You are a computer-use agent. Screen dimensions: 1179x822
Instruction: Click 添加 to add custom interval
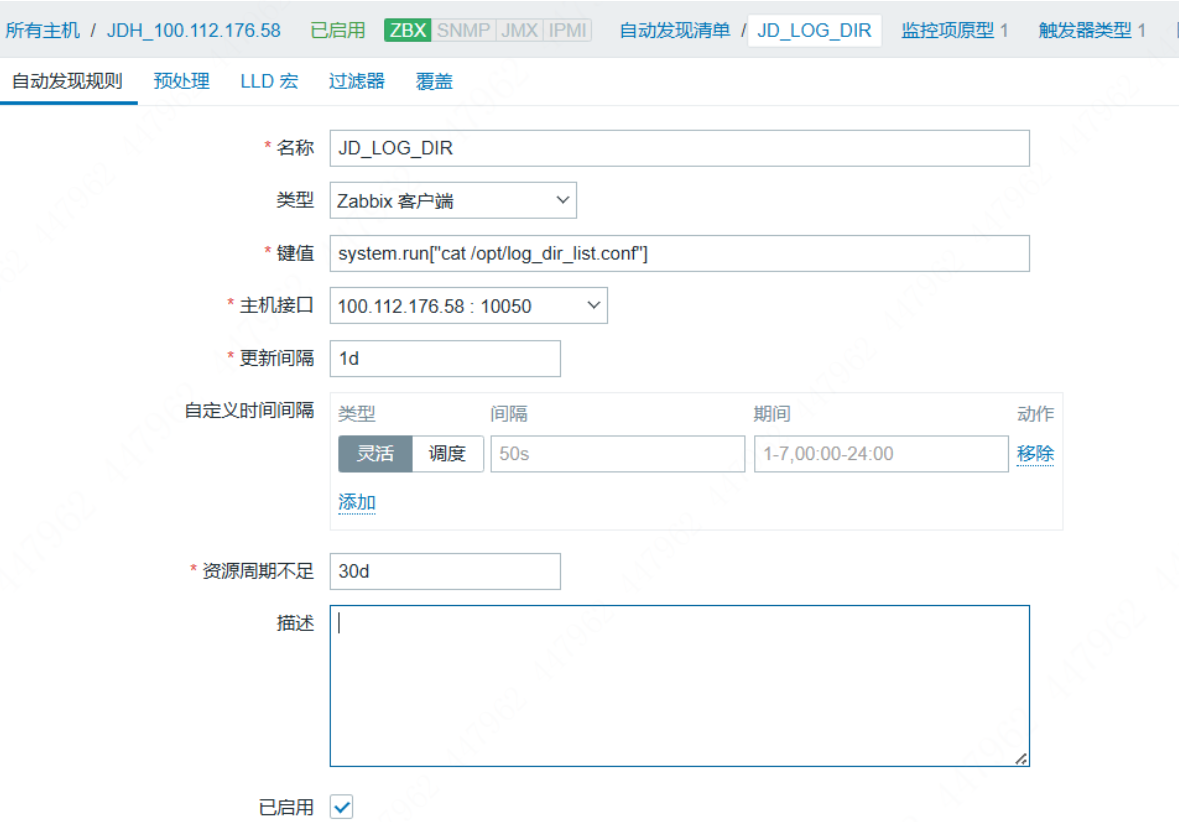(x=357, y=502)
